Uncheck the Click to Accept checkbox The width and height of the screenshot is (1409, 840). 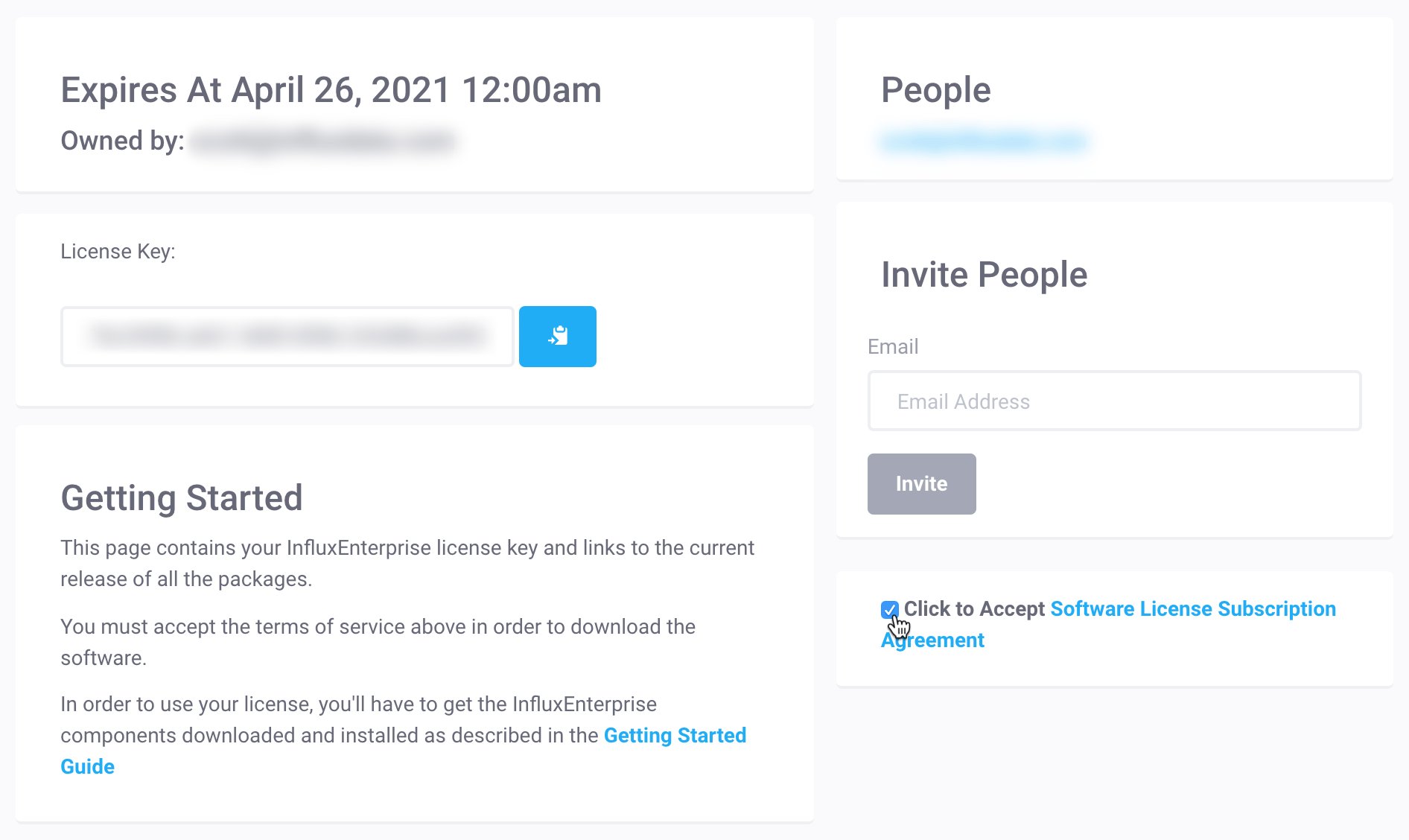point(889,610)
